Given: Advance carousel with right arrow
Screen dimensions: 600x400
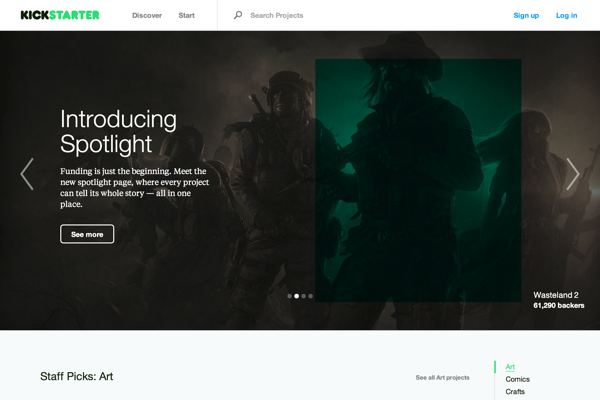Looking at the screenshot, I should 573,174.
